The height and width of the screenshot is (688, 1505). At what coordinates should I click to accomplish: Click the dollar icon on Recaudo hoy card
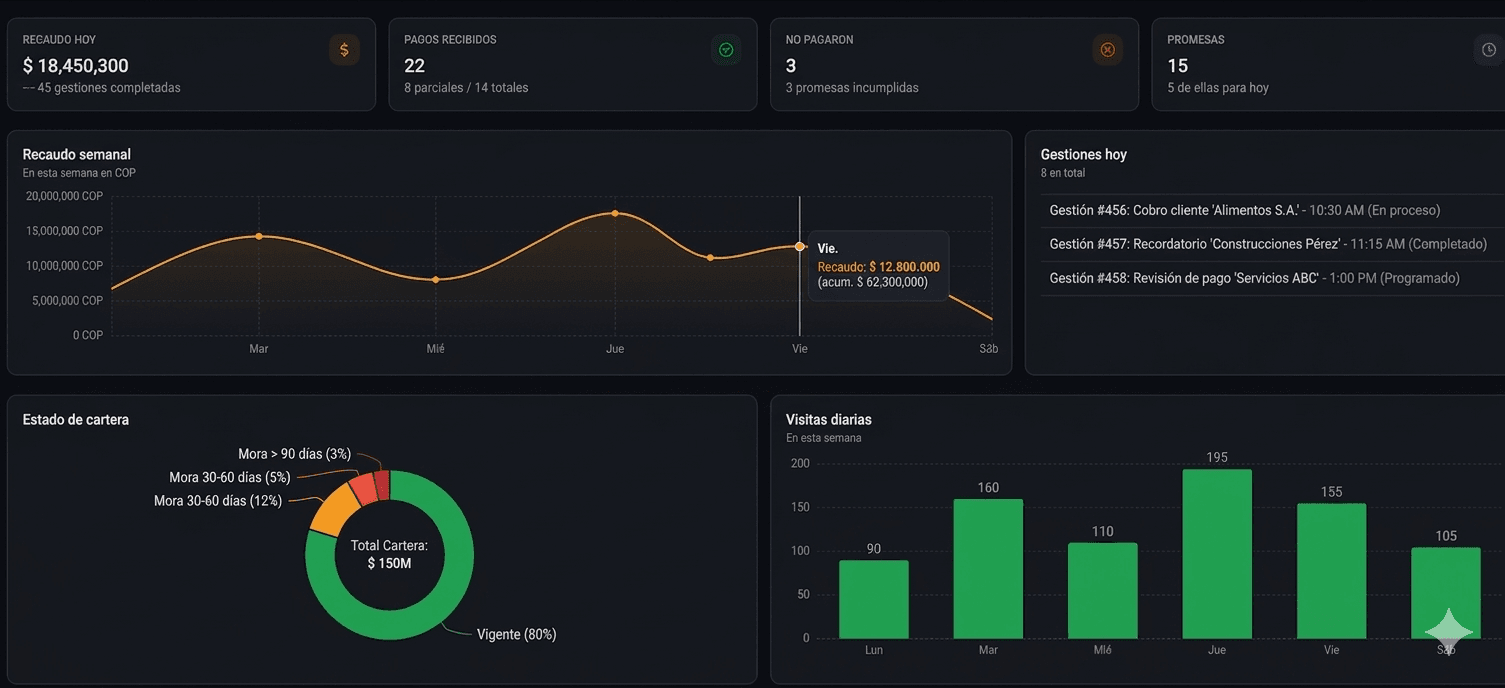pos(344,49)
